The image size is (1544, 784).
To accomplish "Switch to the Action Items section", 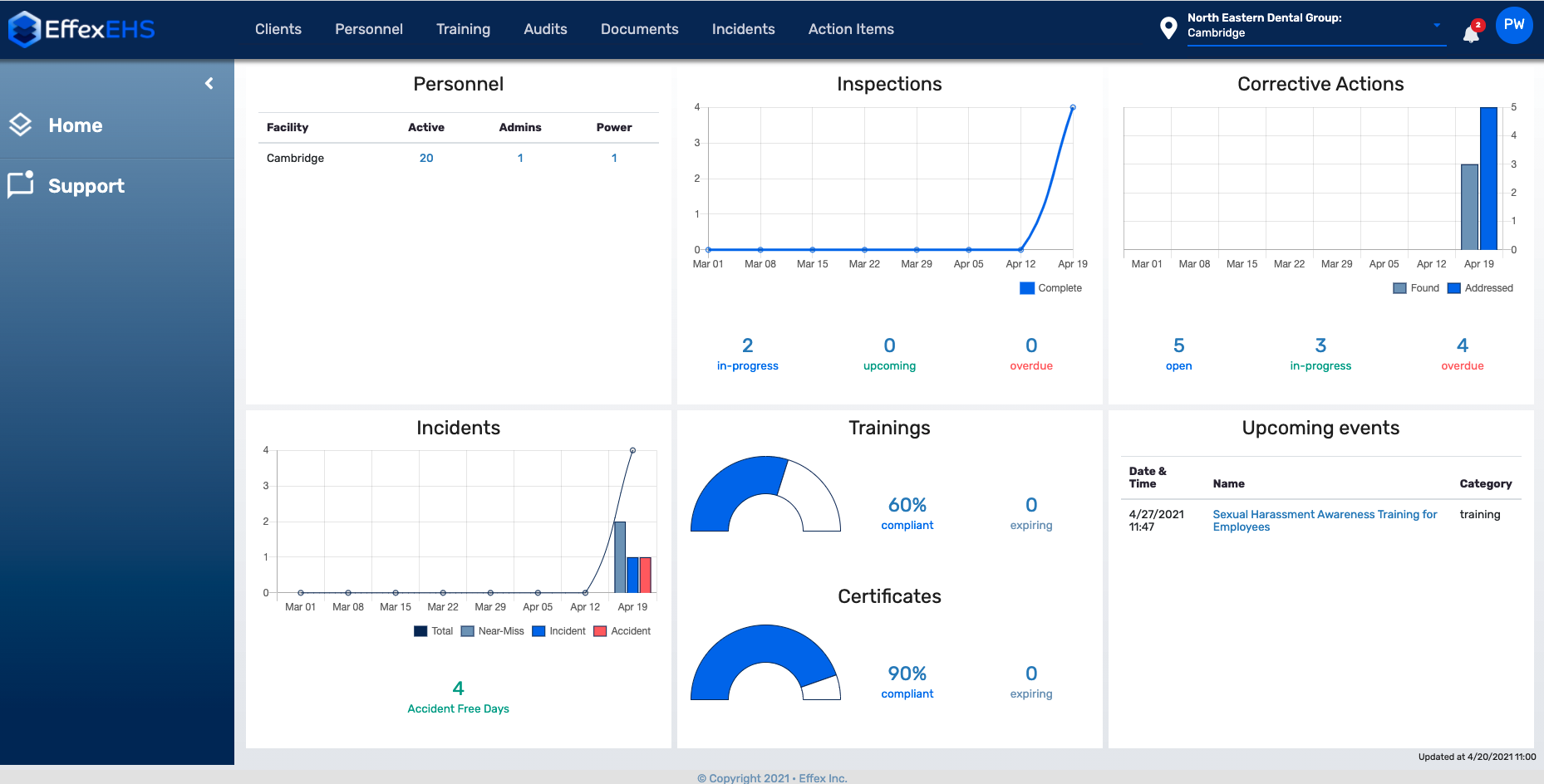I will pyautogui.click(x=851, y=28).
